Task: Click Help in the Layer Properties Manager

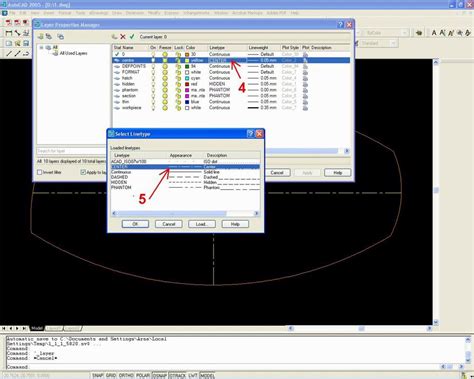Action: coord(338,173)
